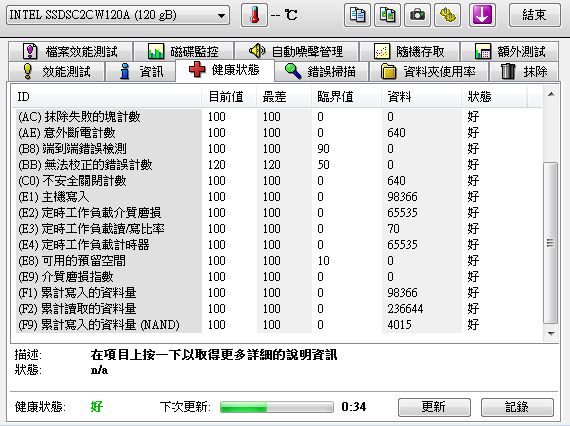Save screenshot using the camera icon

click(x=417, y=15)
